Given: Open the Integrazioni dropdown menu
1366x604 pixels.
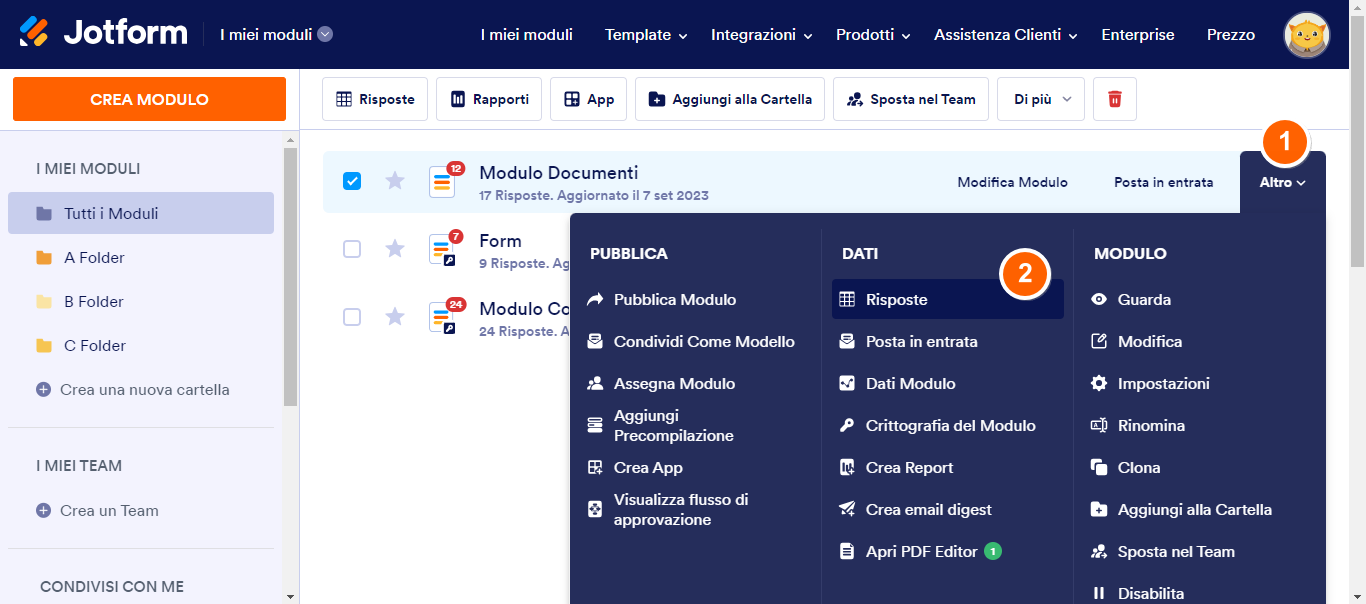Looking at the screenshot, I should point(761,35).
